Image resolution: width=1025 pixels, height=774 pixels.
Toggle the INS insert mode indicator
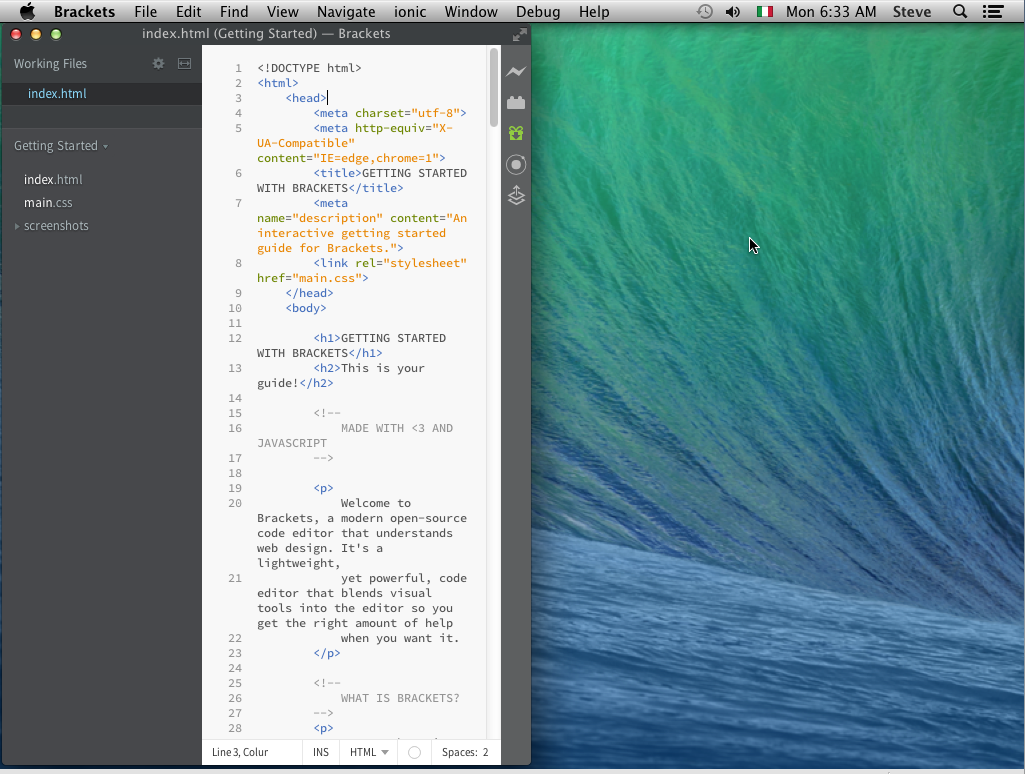321,752
